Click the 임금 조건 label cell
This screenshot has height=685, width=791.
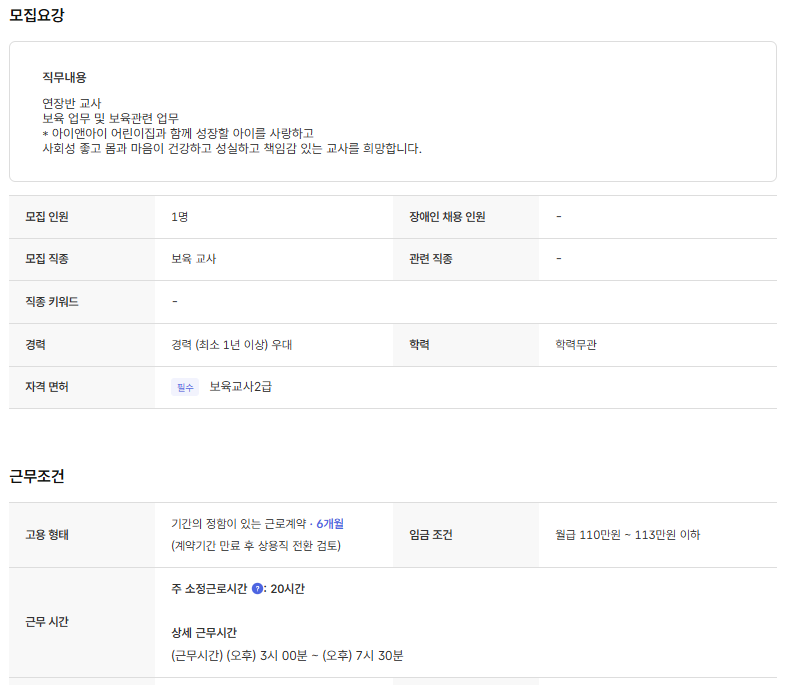[x=431, y=535]
